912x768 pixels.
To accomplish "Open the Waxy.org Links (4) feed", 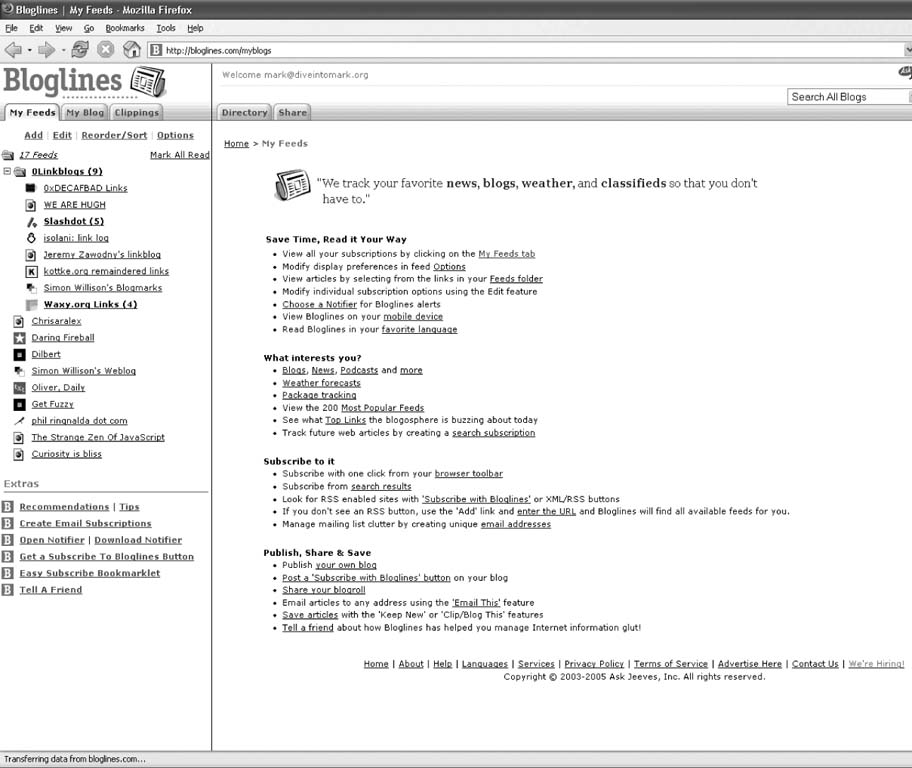I will click(x=90, y=304).
